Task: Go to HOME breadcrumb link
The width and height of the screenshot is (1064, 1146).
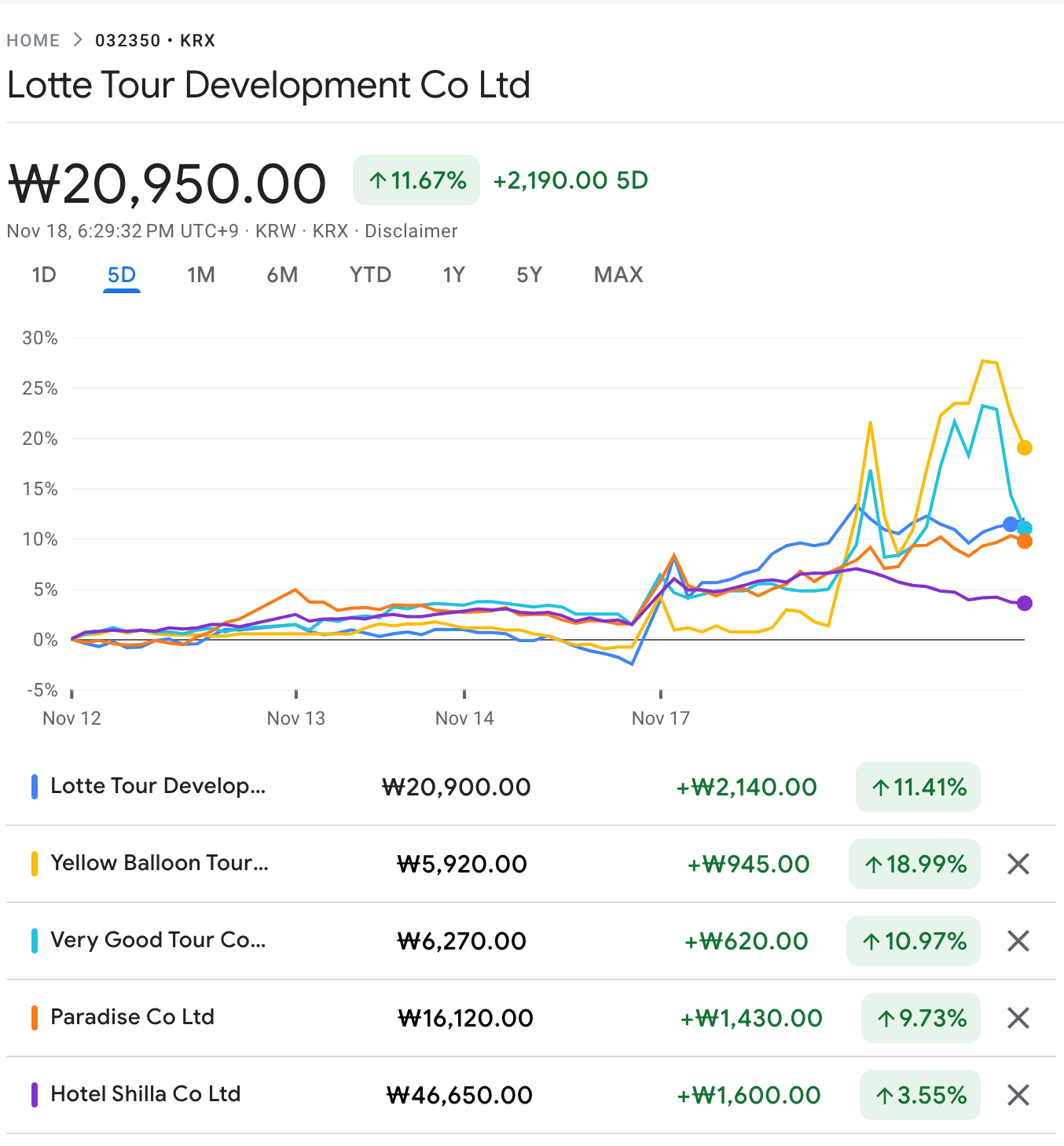Action: click(x=33, y=40)
